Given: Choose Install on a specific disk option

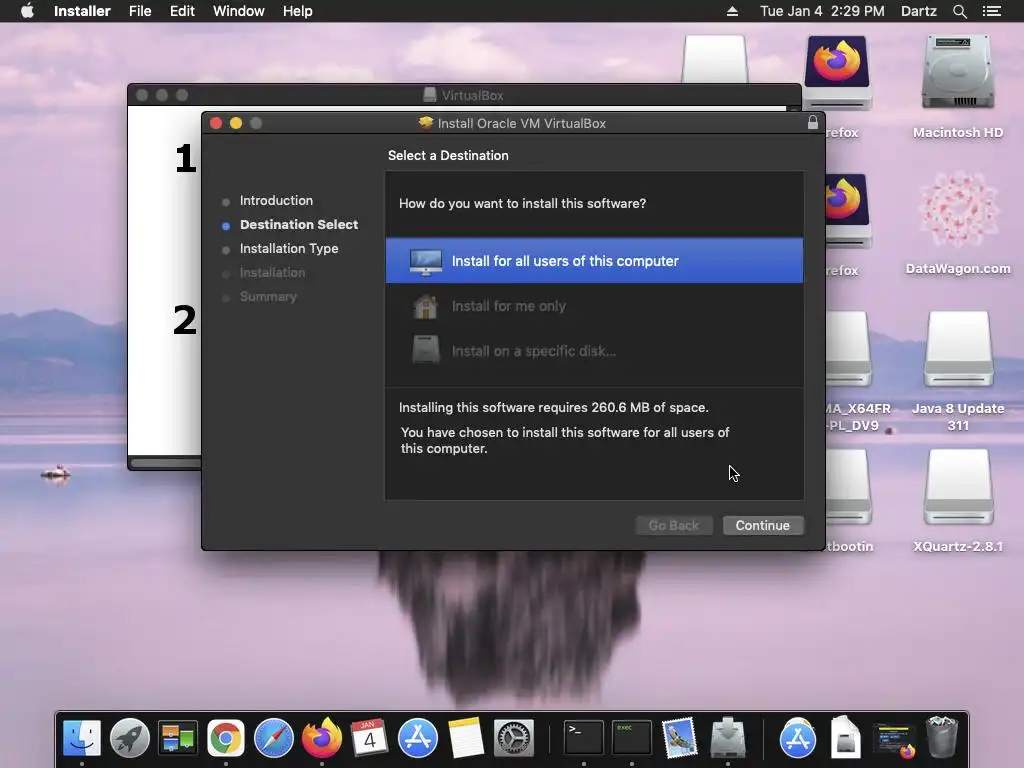Looking at the screenshot, I should pos(594,351).
